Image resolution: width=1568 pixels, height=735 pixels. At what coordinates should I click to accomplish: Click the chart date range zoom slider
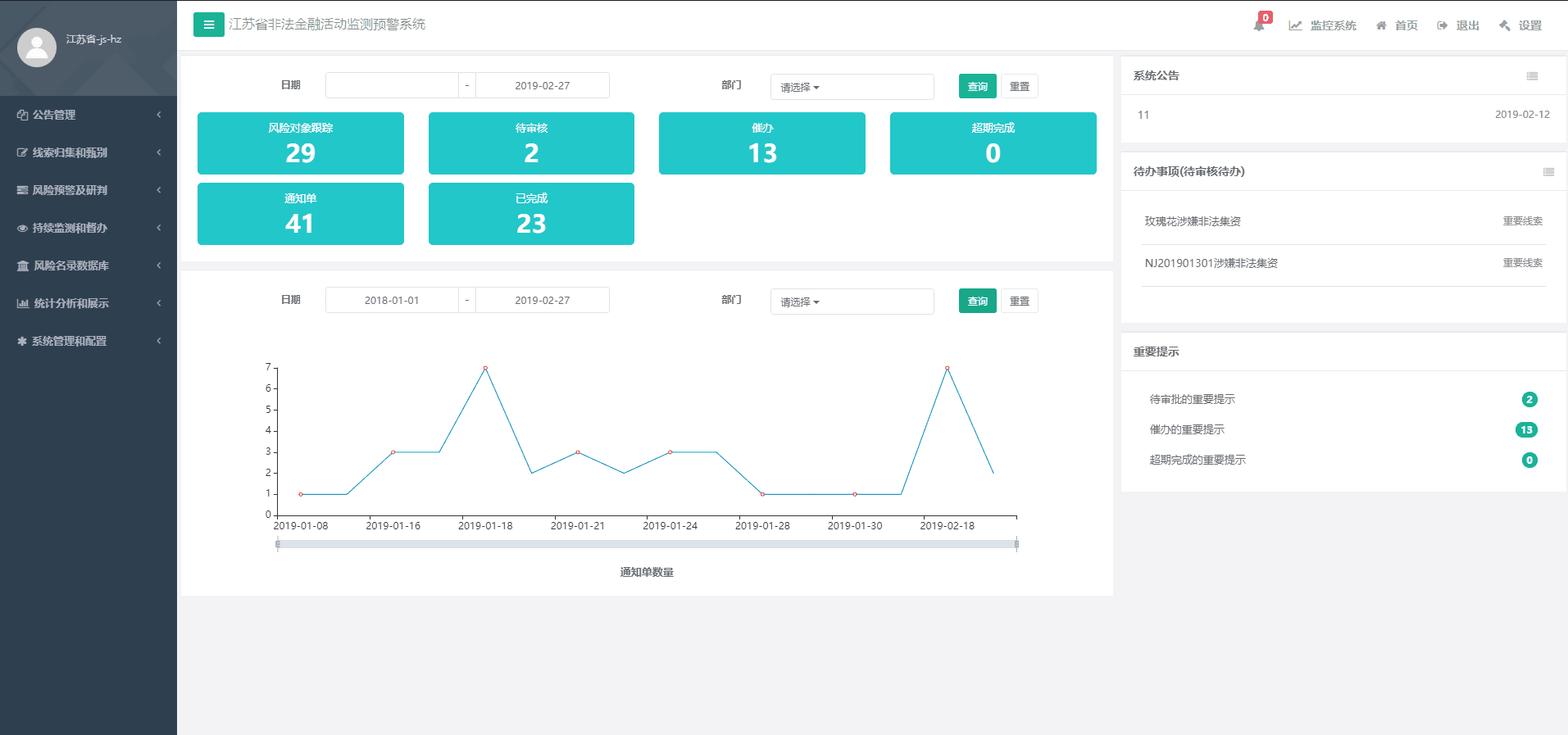pyautogui.click(x=647, y=544)
